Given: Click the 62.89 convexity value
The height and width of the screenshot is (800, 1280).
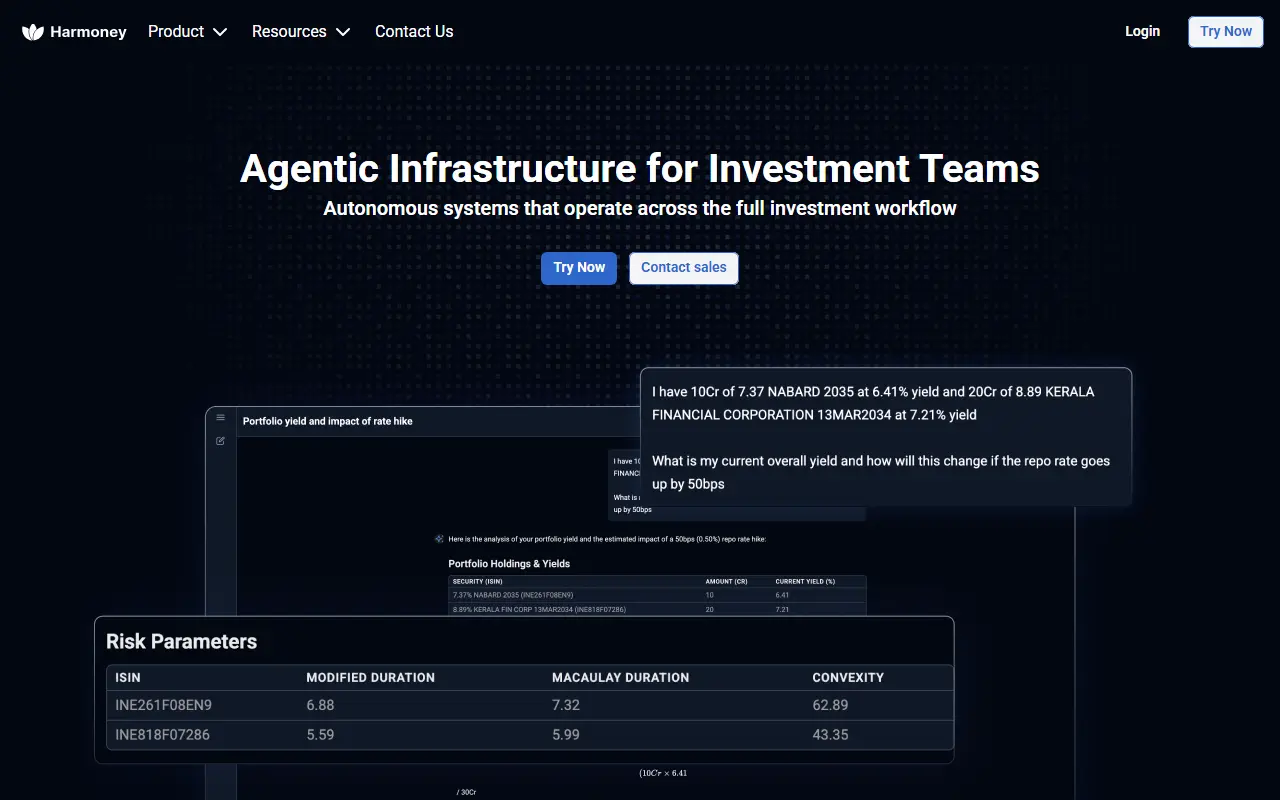Looking at the screenshot, I should click(830, 705).
